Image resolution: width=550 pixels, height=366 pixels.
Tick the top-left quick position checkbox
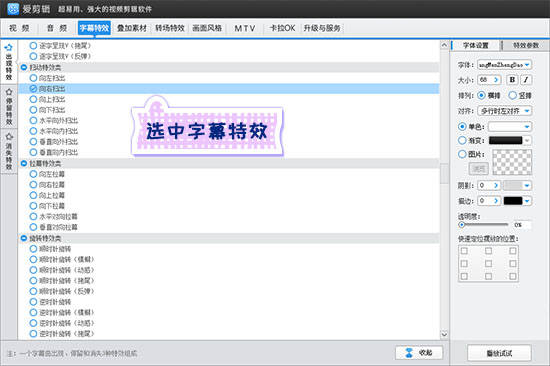[464, 251]
